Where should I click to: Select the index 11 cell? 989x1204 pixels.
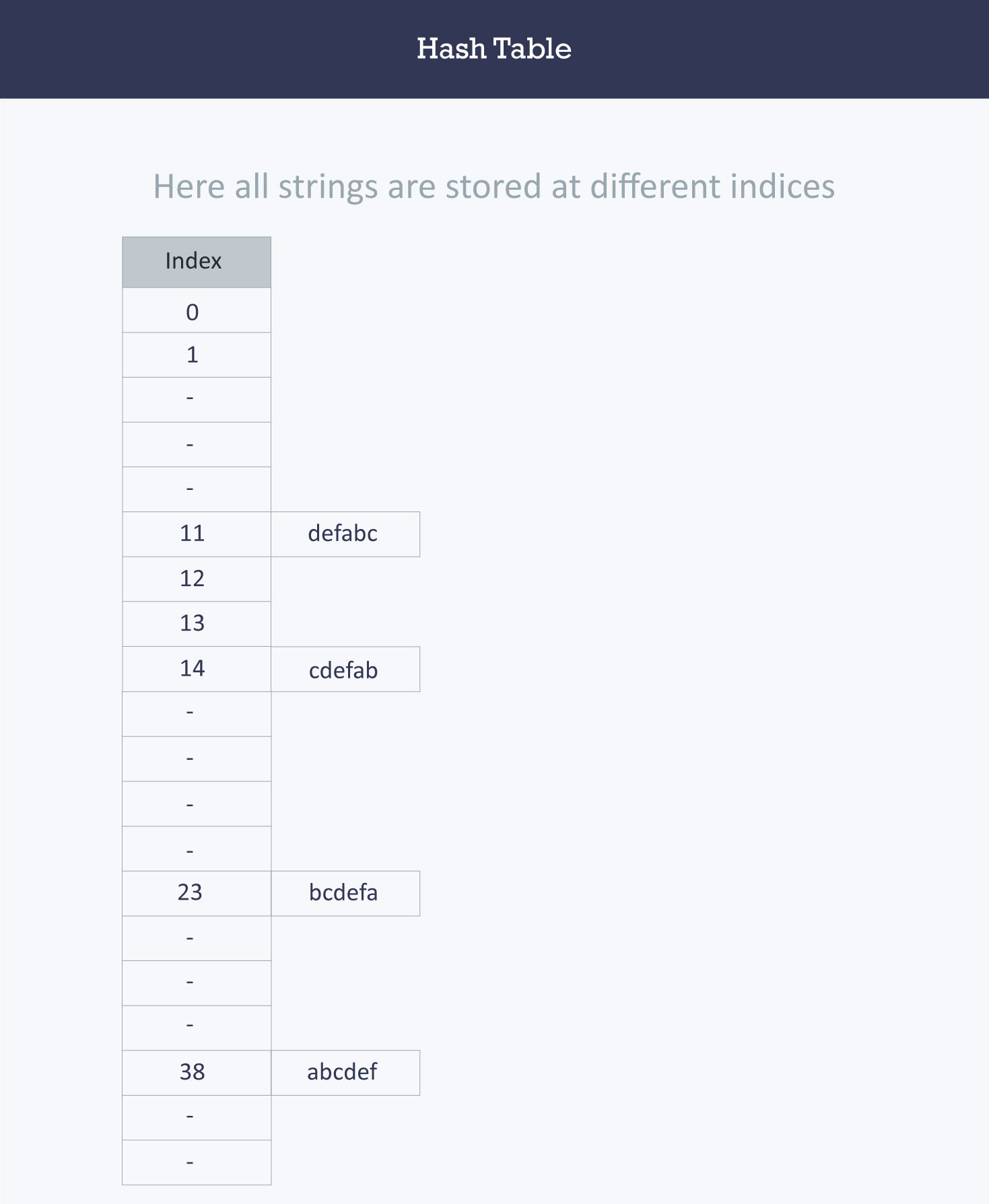click(x=196, y=534)
